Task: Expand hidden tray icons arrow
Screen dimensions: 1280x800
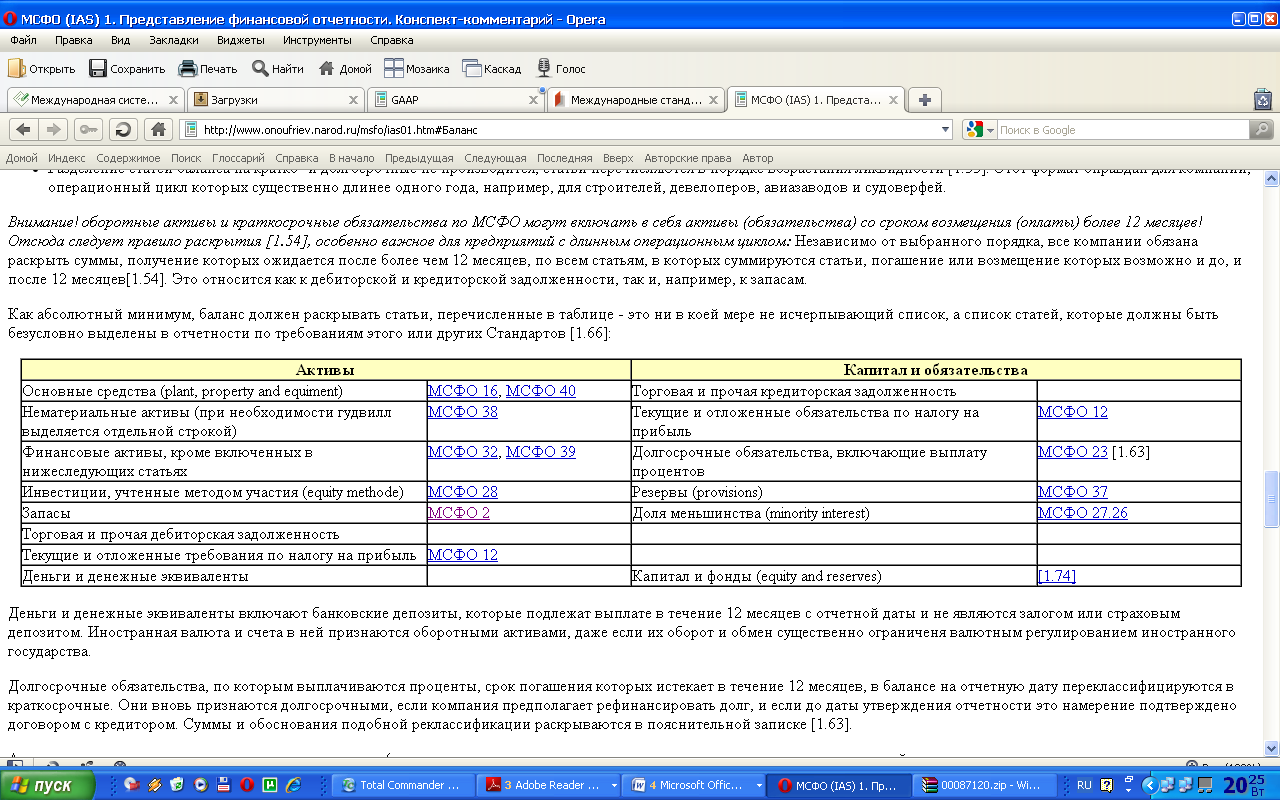Action: click(1149, 785)
